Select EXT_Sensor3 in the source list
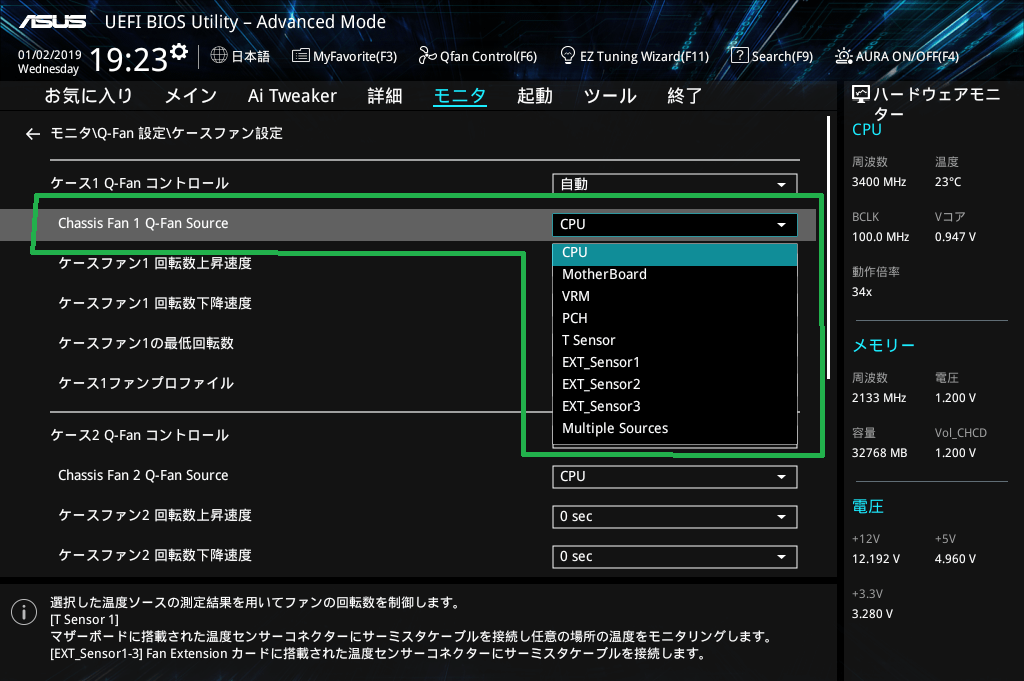Viewport: 1024px width, 681px height. 675,406
